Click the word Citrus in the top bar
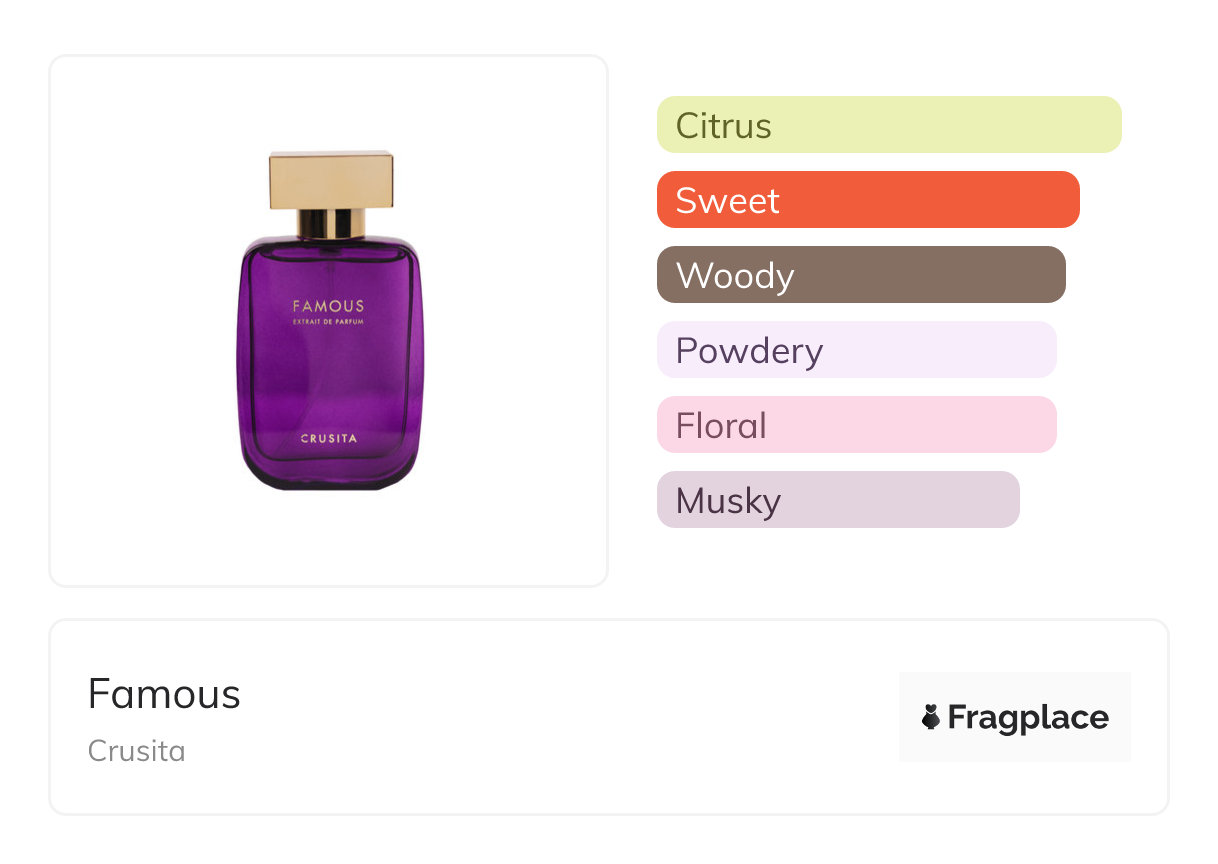The width and height of the screenshot is (1218, 864). click(x=723, y=126)
